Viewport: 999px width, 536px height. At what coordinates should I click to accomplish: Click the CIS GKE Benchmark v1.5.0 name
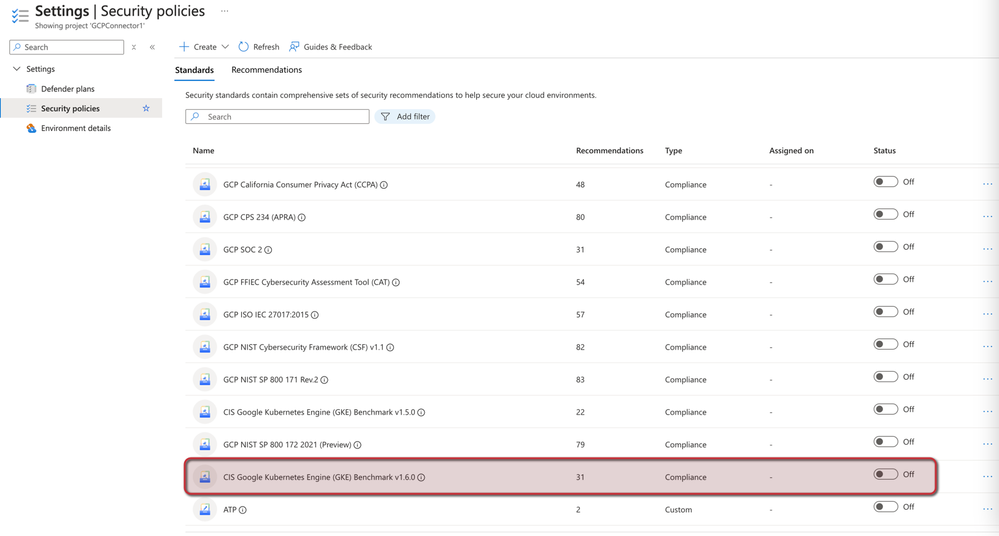click(319, 412)
